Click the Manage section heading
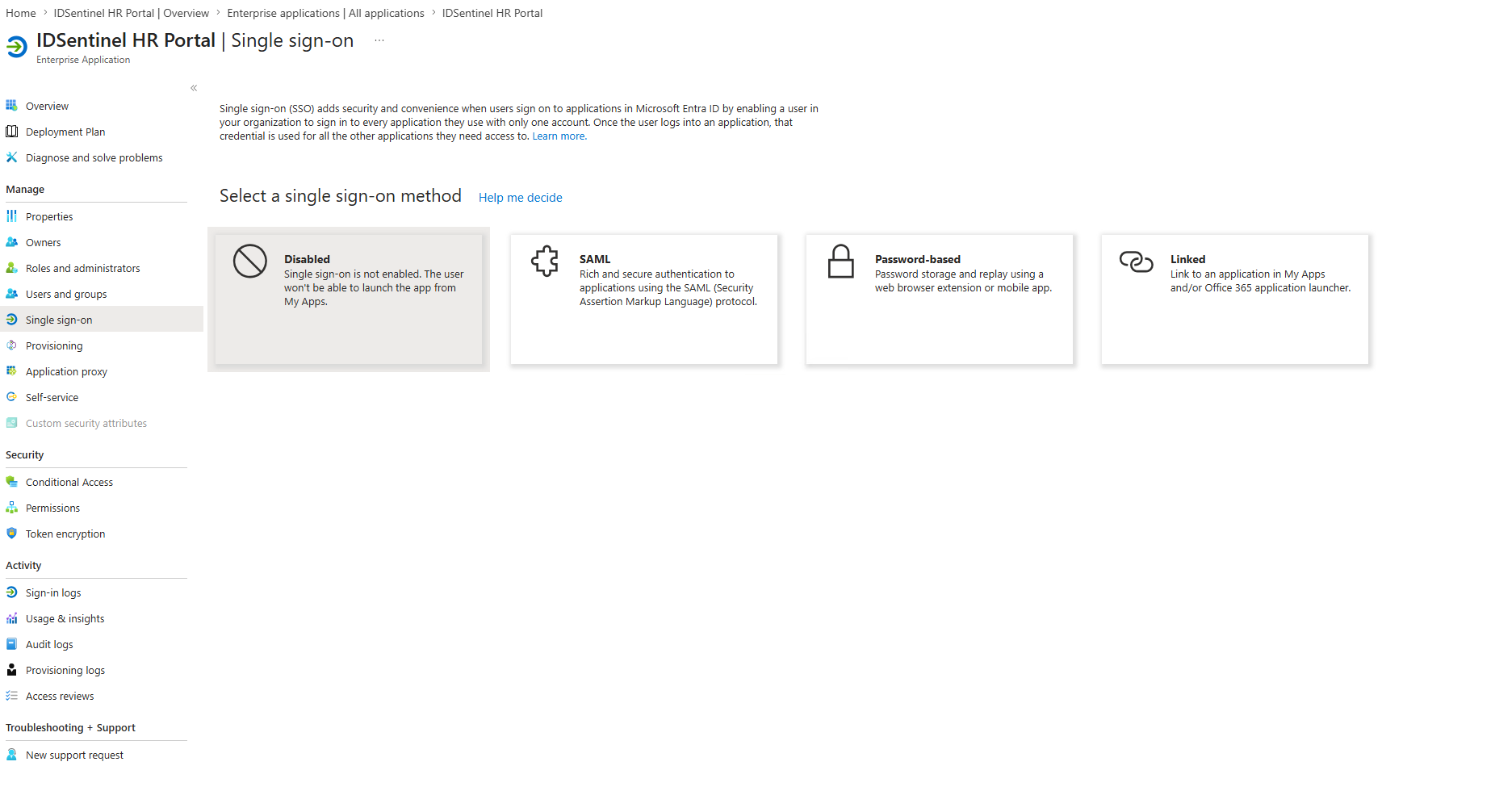 tap(25, 190)
